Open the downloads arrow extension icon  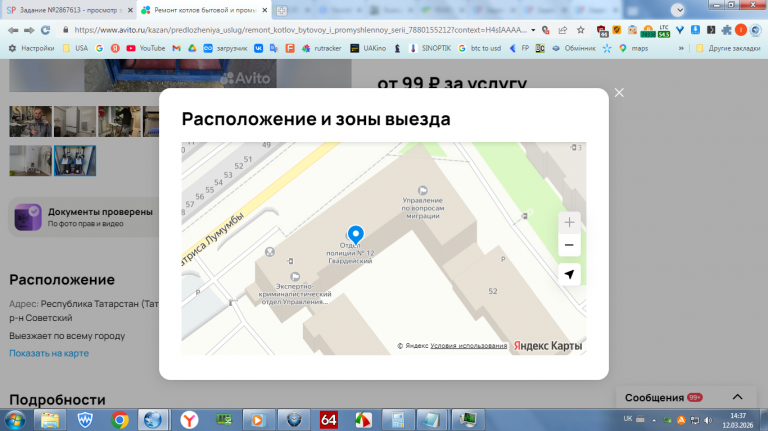pyautogui.click(x=695, y=30)
